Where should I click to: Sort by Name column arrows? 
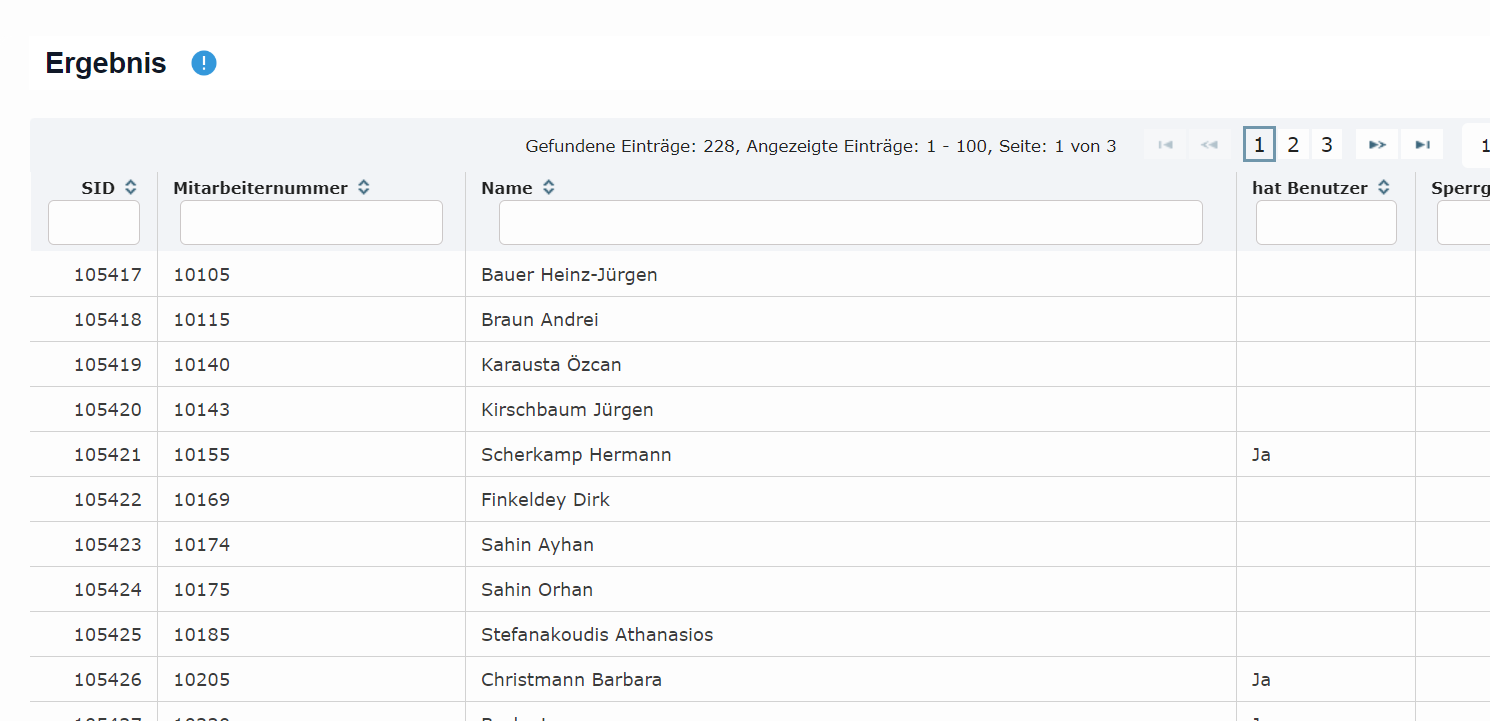pos(548,188)
